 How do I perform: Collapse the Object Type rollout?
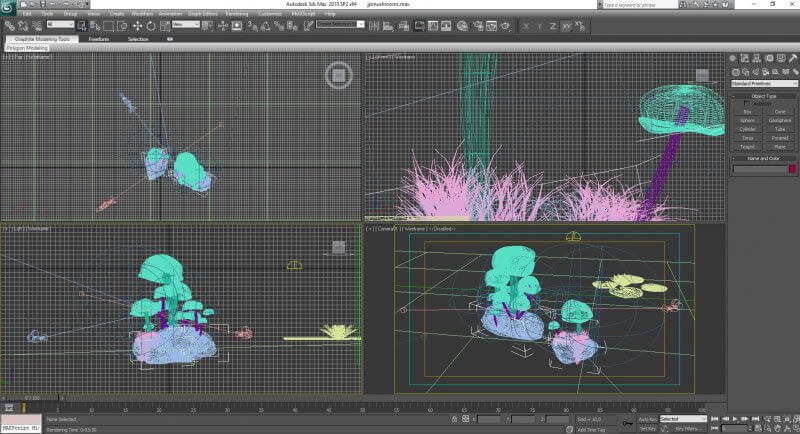pyautogui.click(x=764, y=96)
